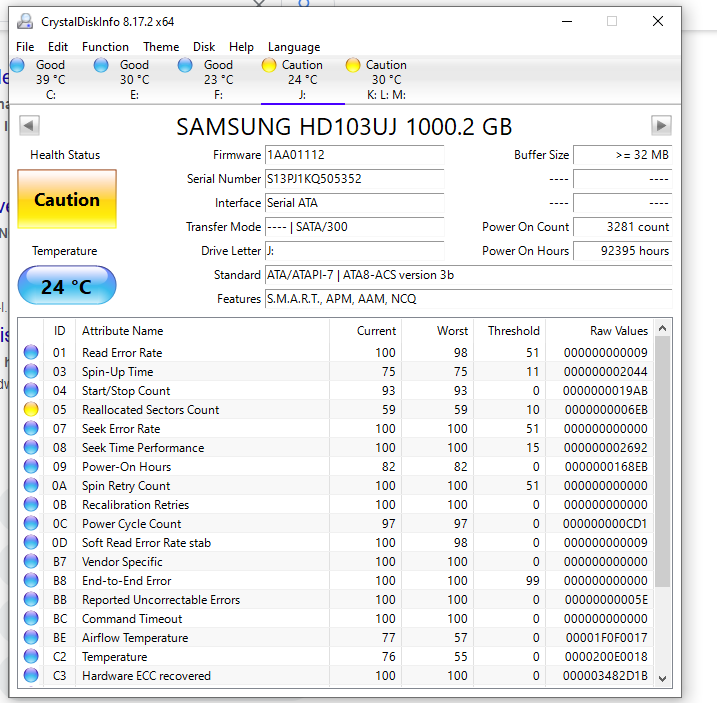Open the Theme menu
The width and height of the screenshot is (717, 703).
coord(161,47)
